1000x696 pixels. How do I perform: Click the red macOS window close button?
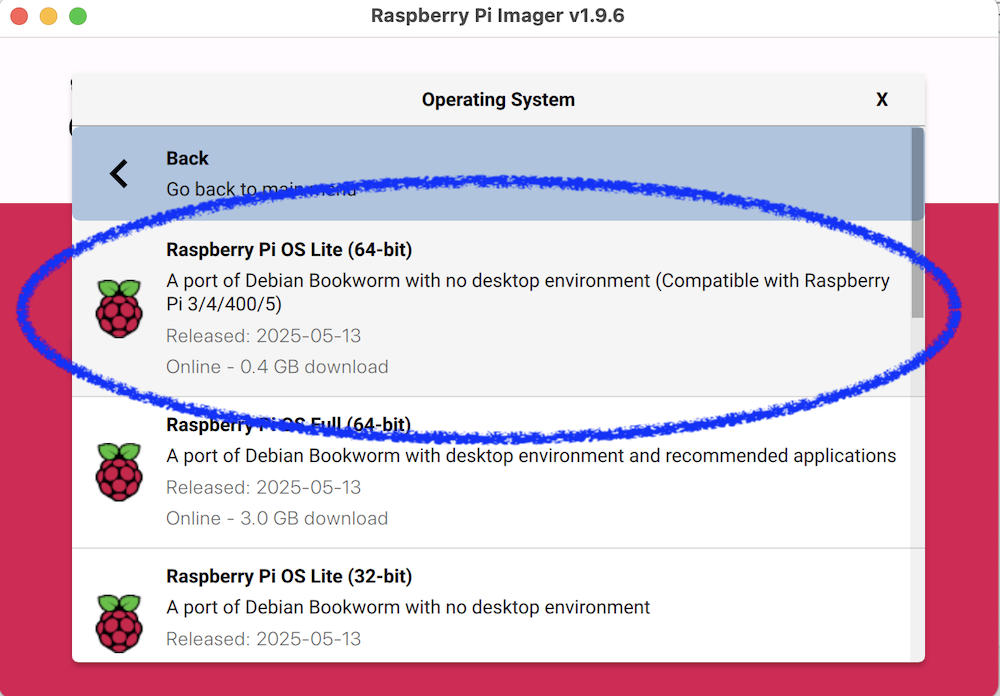19,16
